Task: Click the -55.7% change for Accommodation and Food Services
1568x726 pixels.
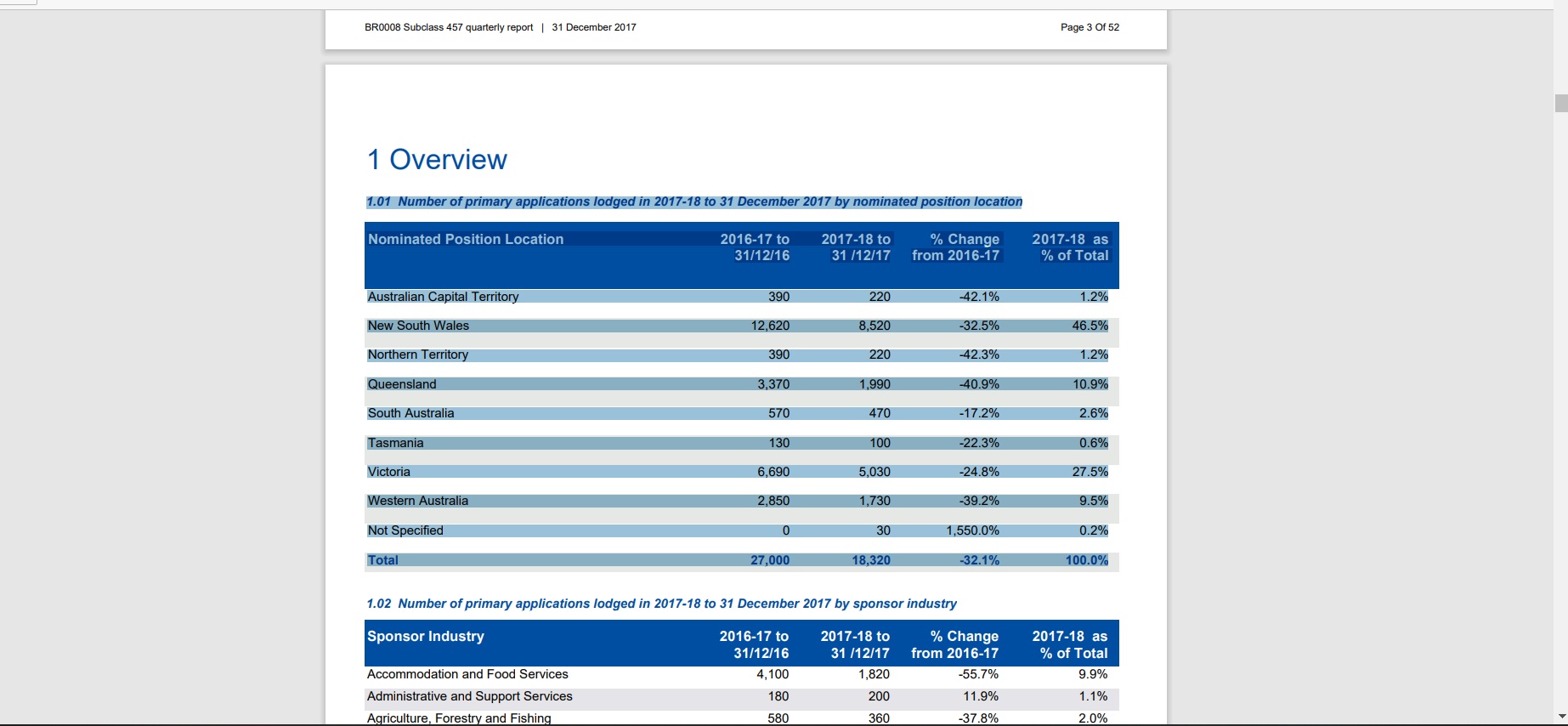Action: [978, 674]
